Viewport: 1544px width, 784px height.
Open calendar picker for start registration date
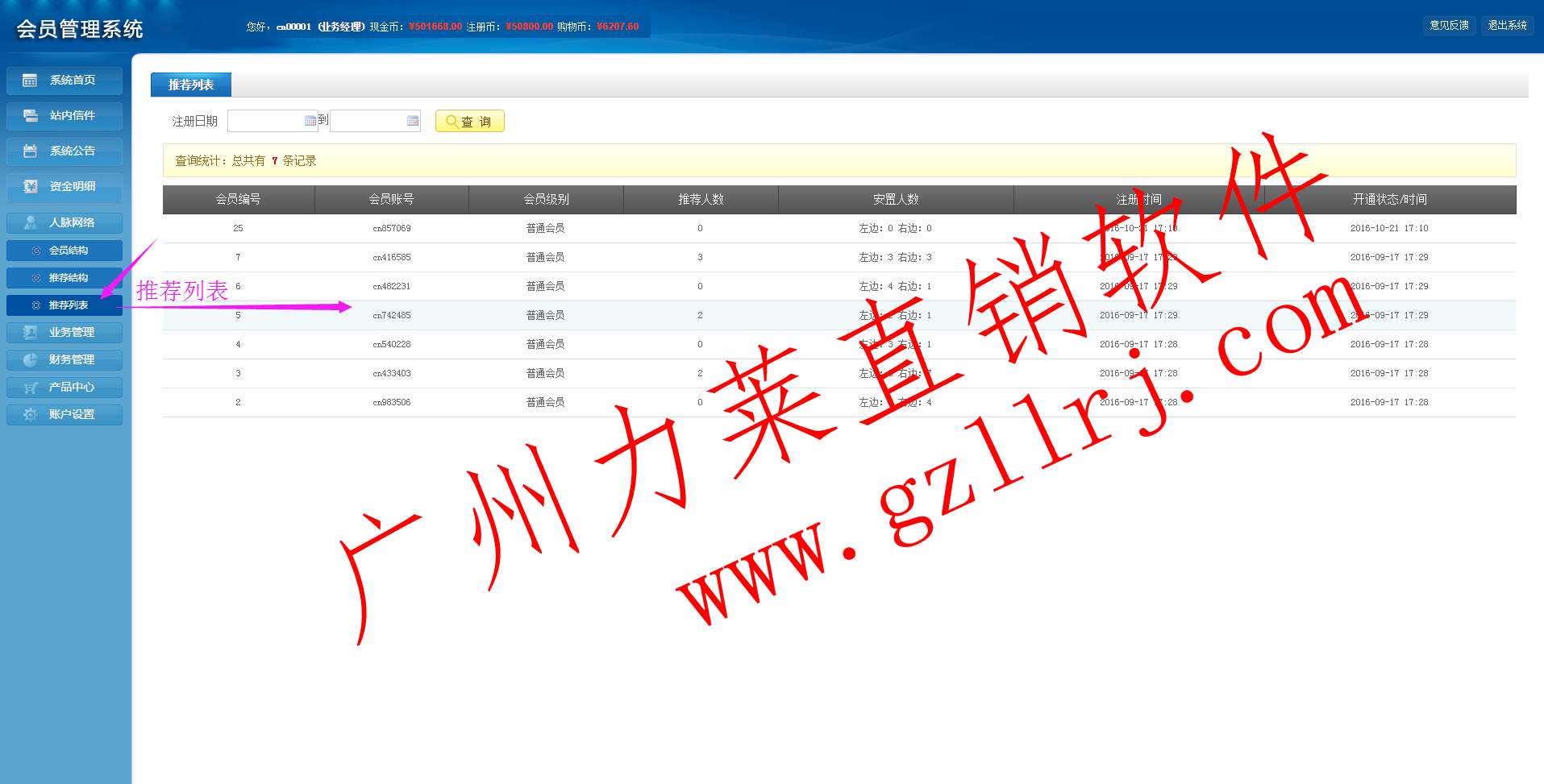click(310, 121)
